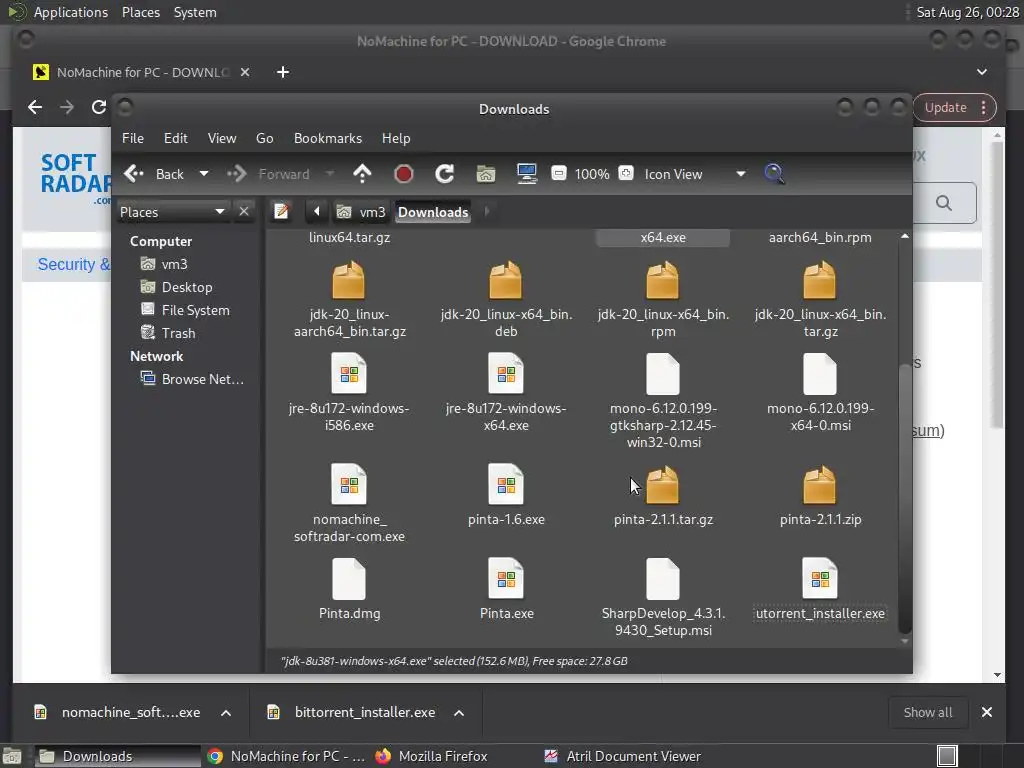Open a new tab in Chrome
This screenshot has height=768, width=1024.
[283, 72]
